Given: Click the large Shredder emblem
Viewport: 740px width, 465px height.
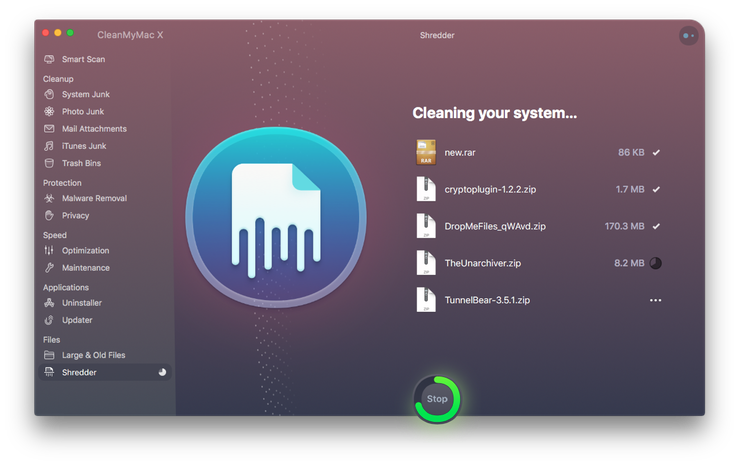Looking at the screenshot, I should pyautogui.click(x=276, y=218).
